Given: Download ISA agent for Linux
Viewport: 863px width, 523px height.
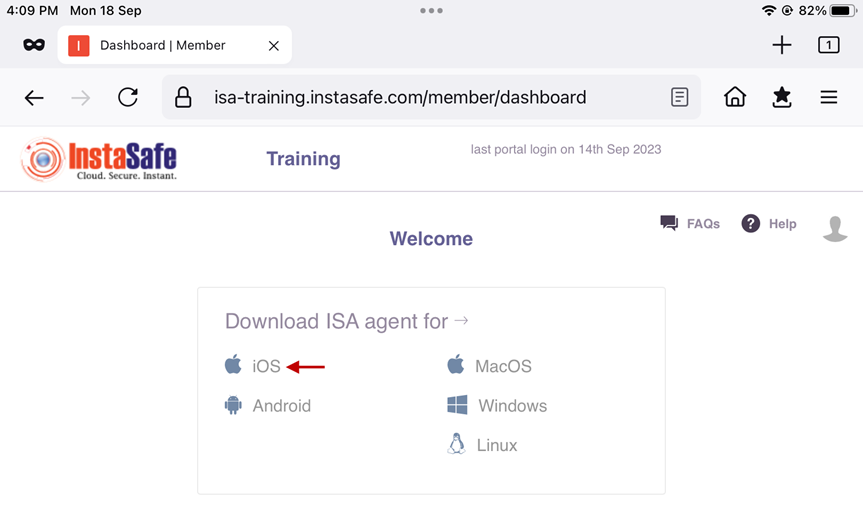Looking at the screenshot, I should point(497,445).
